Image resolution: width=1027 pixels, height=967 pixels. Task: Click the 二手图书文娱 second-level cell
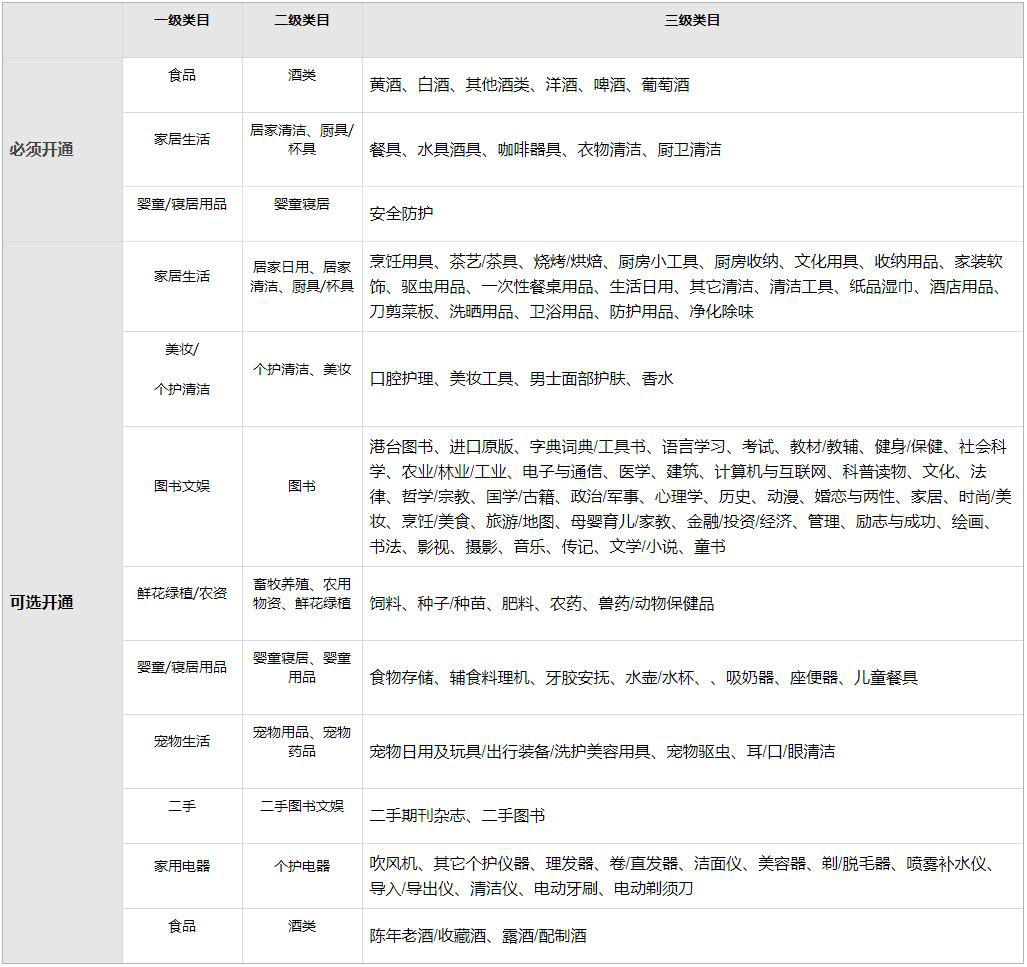tap(302, 805)
